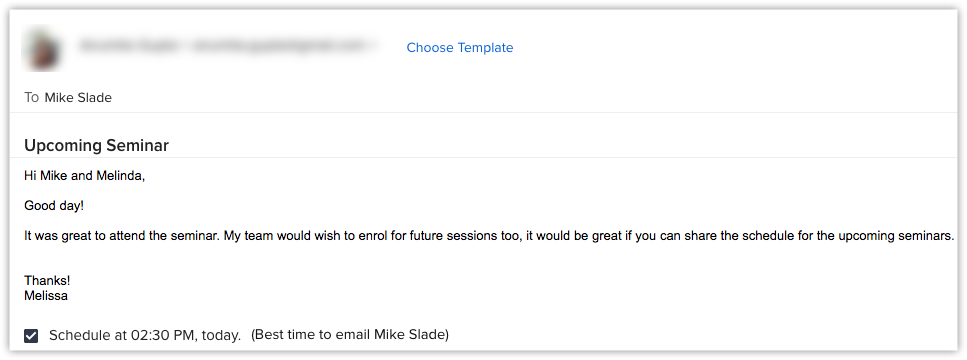967x360 pixels.
Task: Click the blurred sender profile photo
Action: [43, 48]
